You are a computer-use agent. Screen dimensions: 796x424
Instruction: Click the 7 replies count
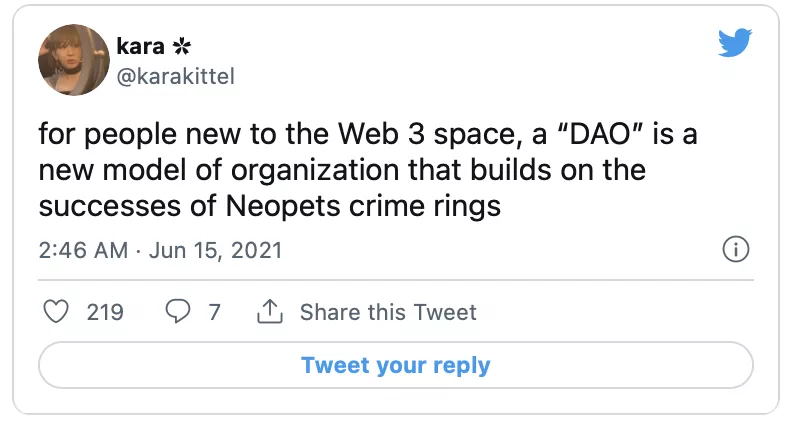[x=214, y=312]
